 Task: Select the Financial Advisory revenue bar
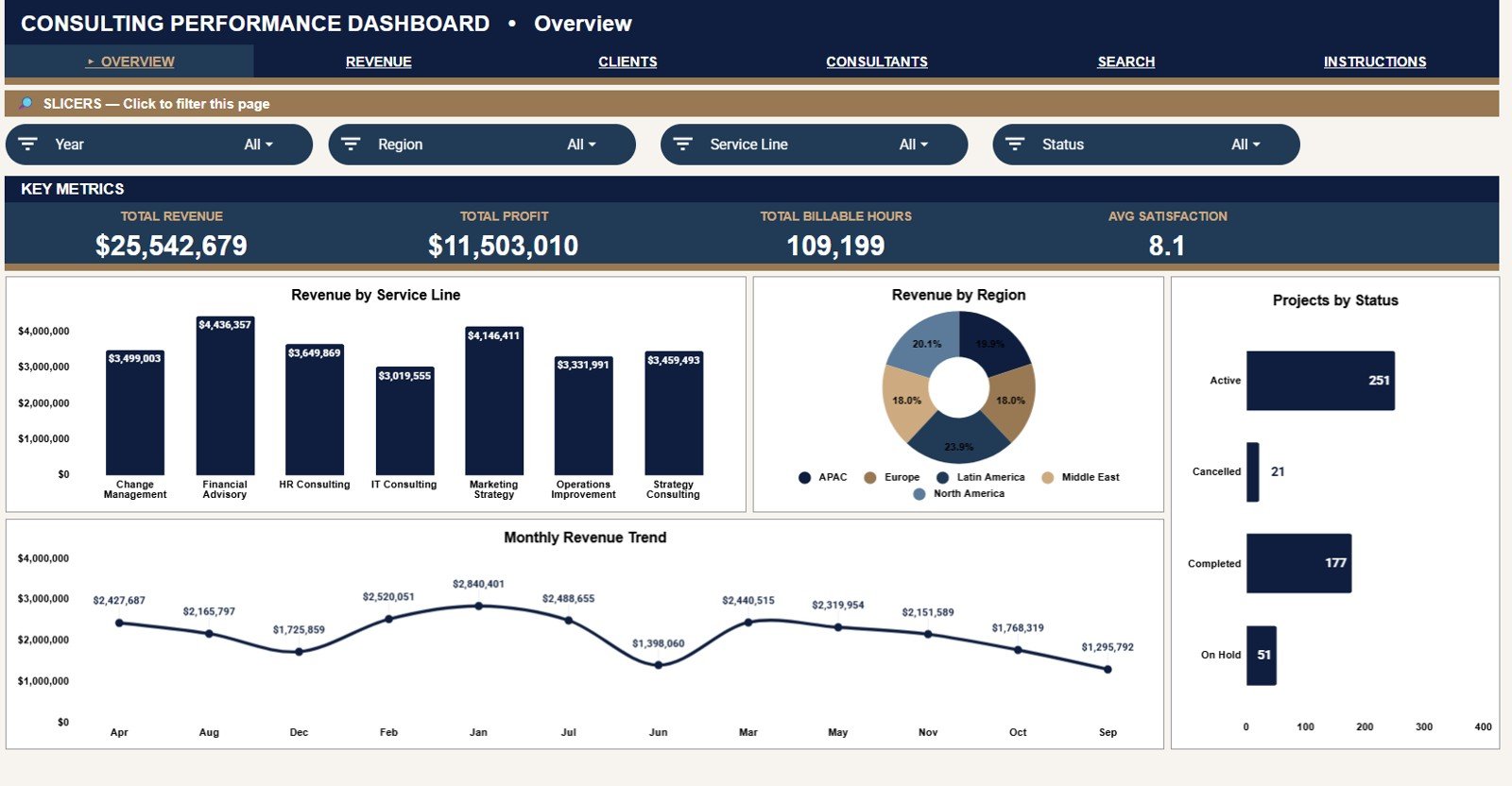tap(225, 396)
